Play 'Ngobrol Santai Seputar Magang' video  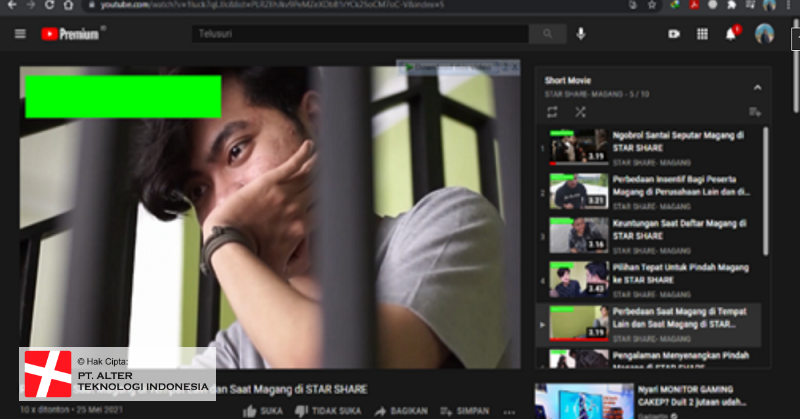point(678,141)
